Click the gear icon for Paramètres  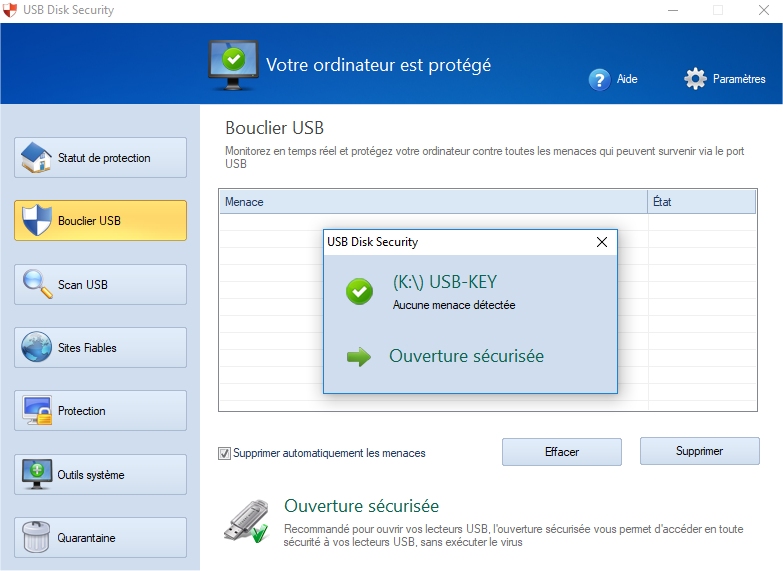pos(695,78)
